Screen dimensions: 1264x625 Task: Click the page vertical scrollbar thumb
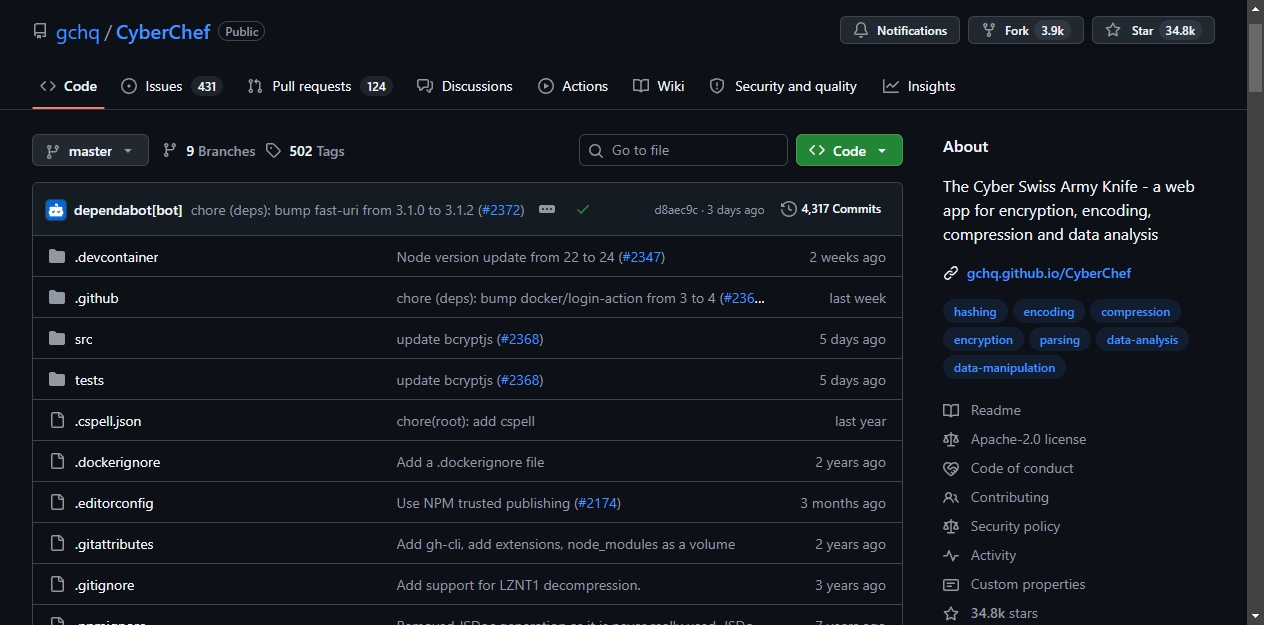(x=1255, y=57)
